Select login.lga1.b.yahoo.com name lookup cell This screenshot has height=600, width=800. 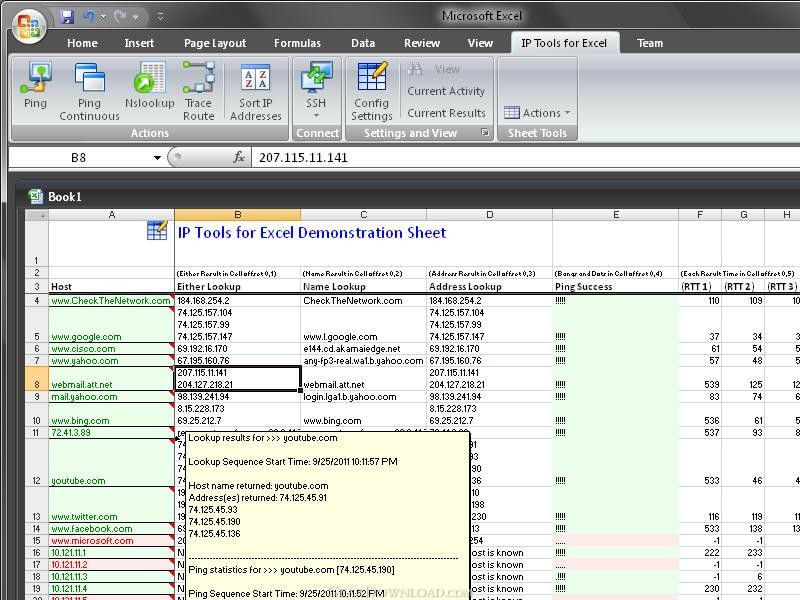pyautogui.click(x=363, y=396)
